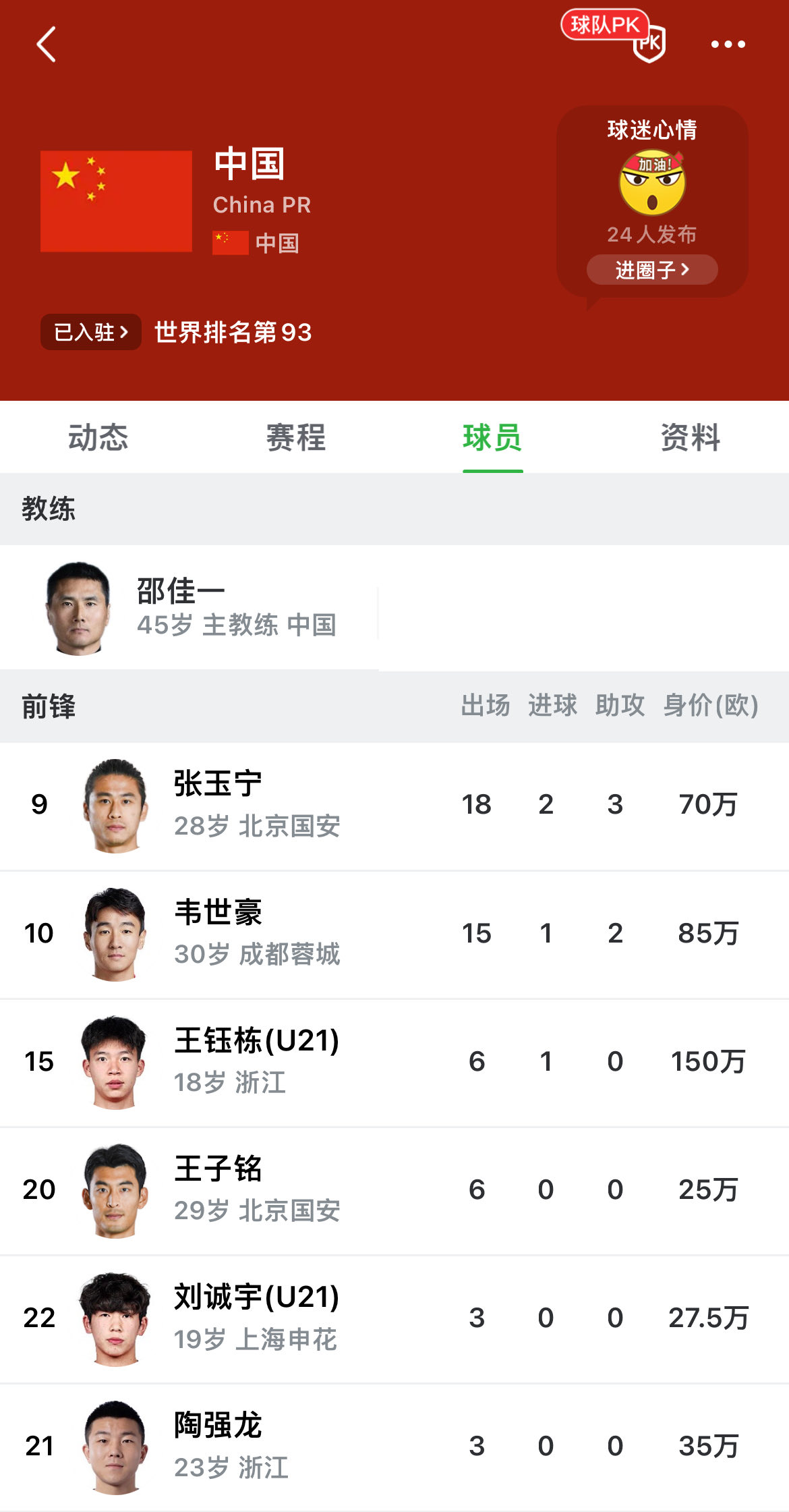Image resolution: width=789 pixels, height=1512 pixels.
Task: Tap 陶强龙 player avatar
Action: [x=115, y=1447]
